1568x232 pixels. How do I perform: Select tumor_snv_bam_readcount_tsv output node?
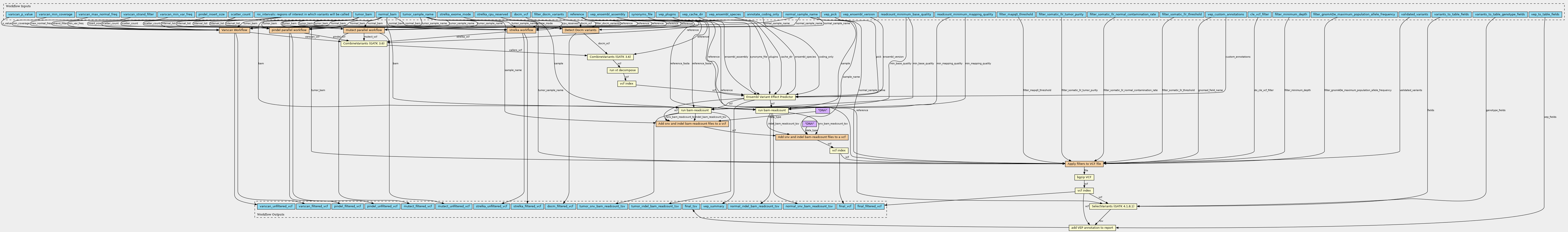pyautogui.click(x=602, y=207)
